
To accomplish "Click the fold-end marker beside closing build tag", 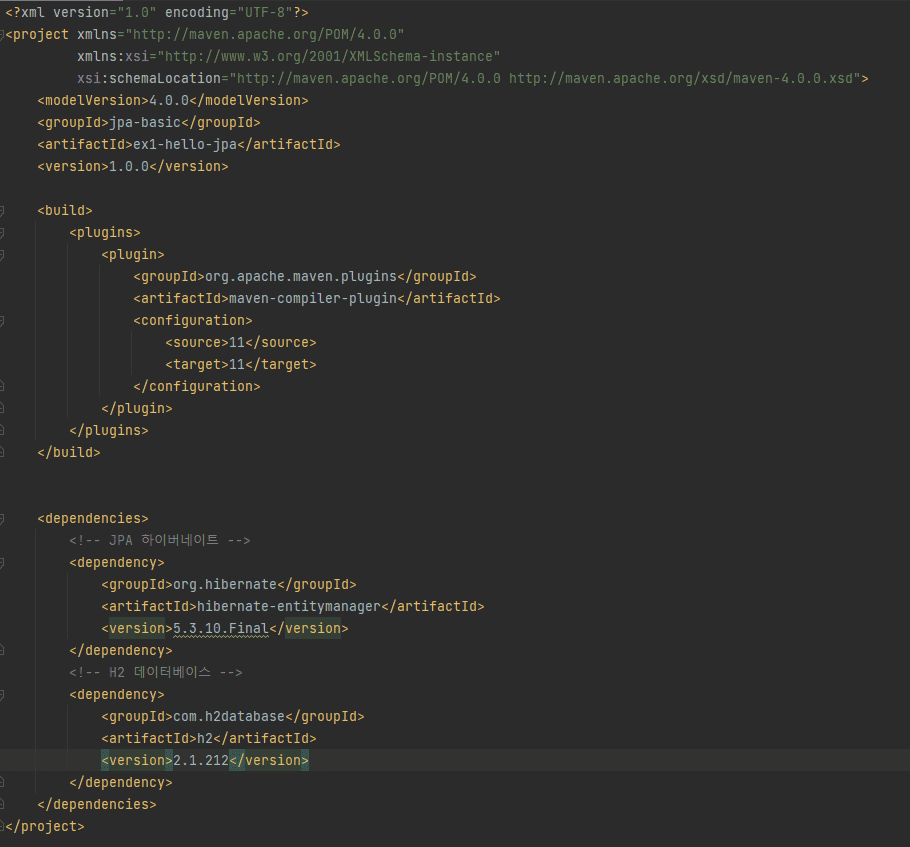I will pos(2,452).
